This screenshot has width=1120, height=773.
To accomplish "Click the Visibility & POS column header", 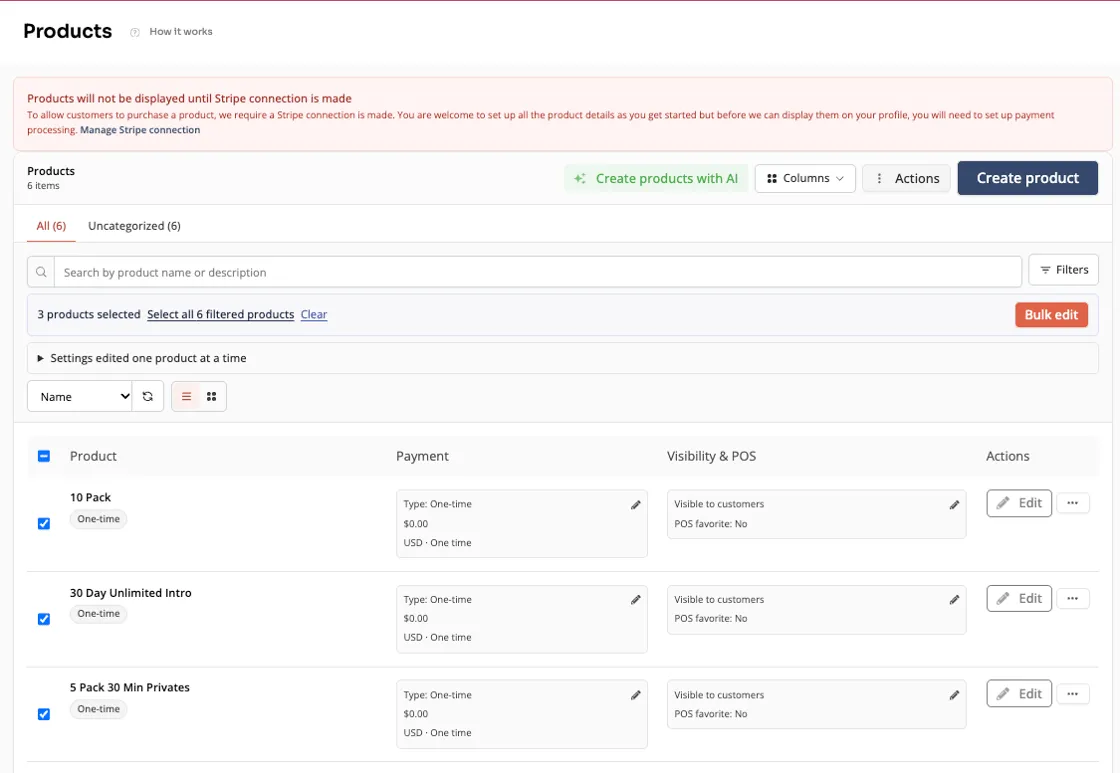I will [711, 456].
